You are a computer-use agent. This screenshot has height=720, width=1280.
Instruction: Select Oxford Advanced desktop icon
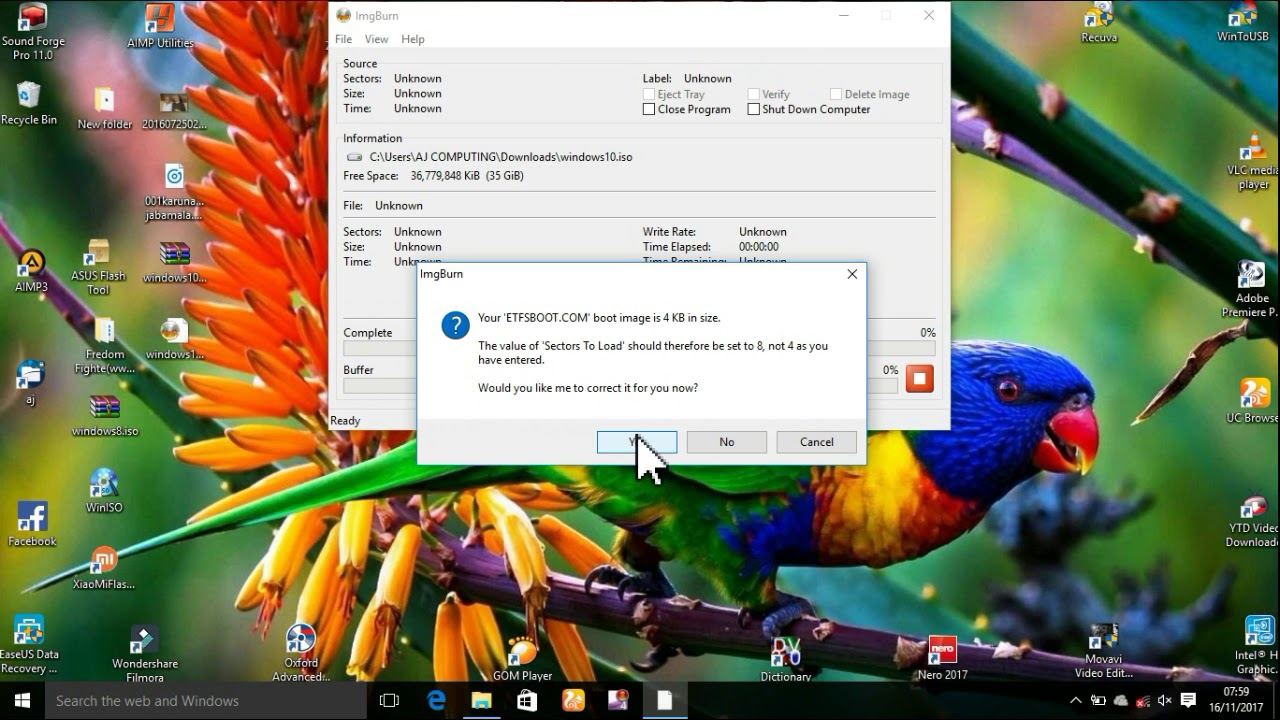click(301, 653)
